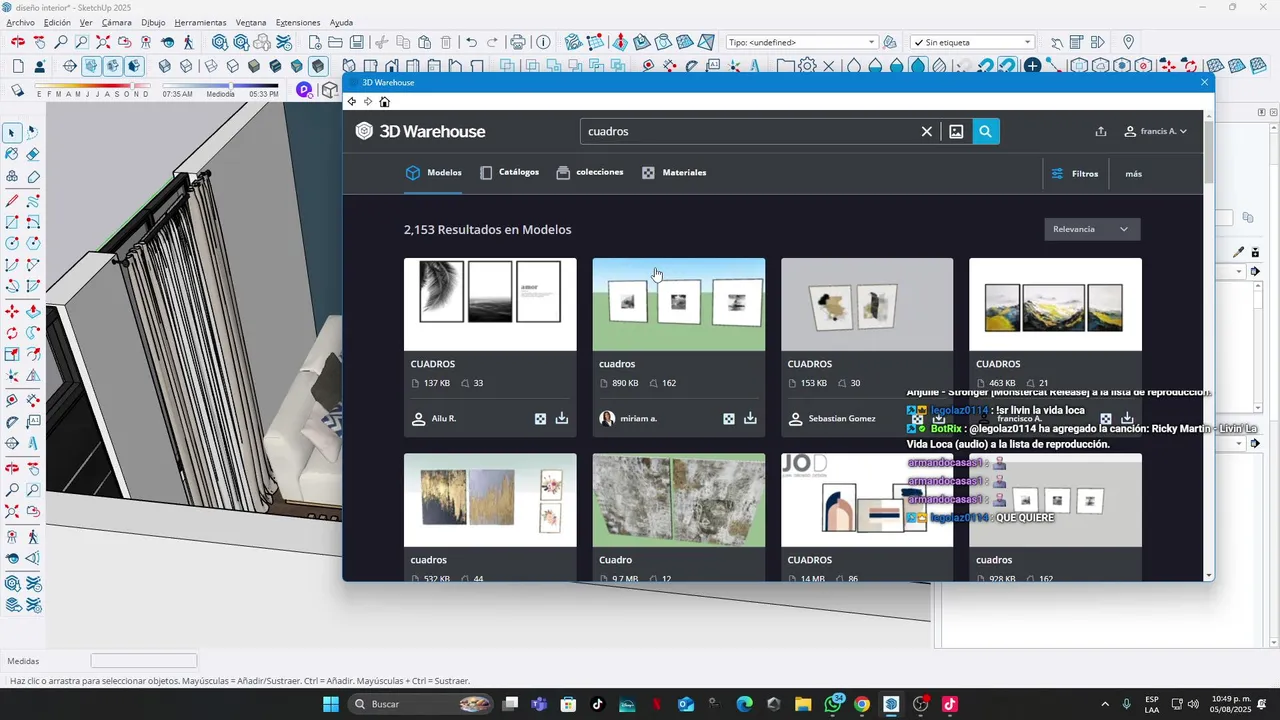
Task: Click the Undo arrow in top toolbar
Action: click(x=471, y=42)
